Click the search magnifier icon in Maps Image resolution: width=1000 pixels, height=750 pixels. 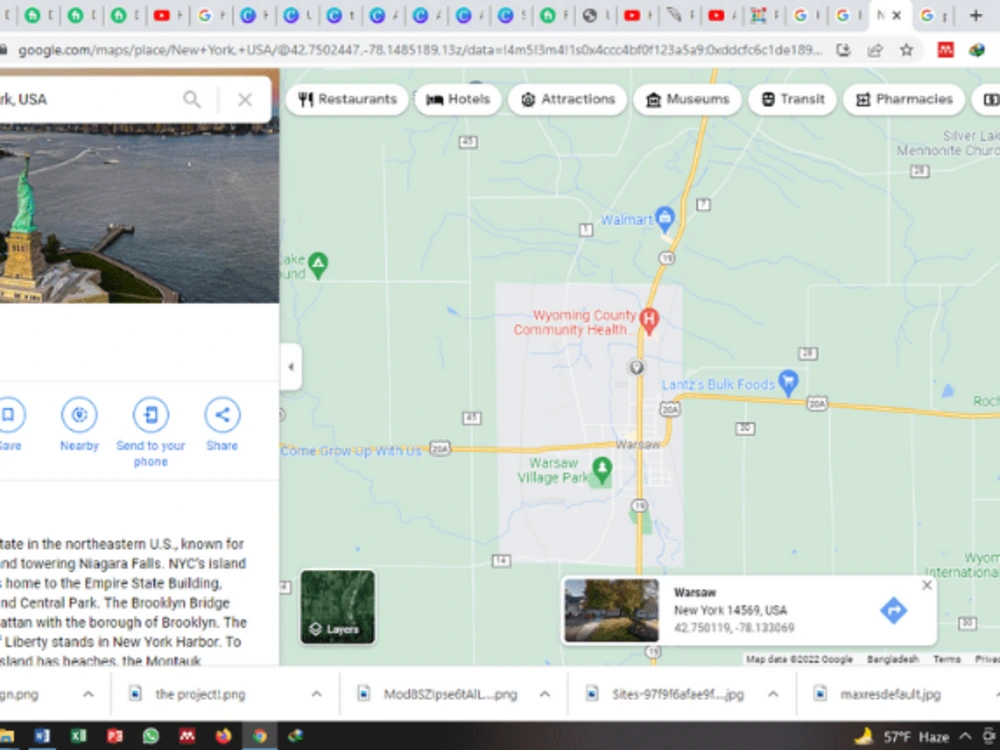point(191,99)
